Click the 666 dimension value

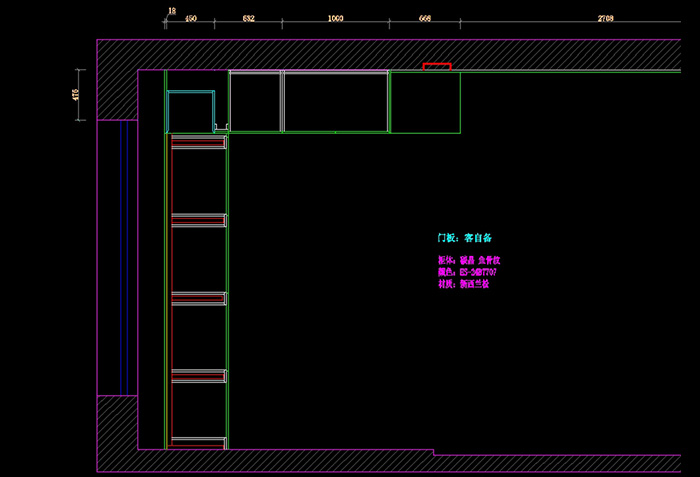[x=424, y=19]
